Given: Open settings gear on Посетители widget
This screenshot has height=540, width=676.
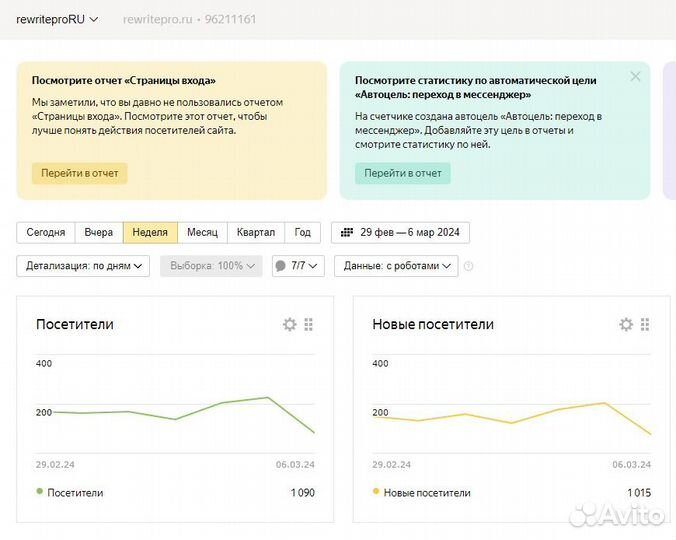Looking at the screenshot, I should tap(289, 324).
